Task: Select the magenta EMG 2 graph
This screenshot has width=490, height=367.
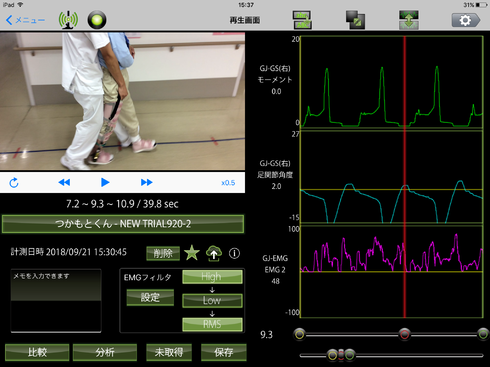Action: [392, 272]
